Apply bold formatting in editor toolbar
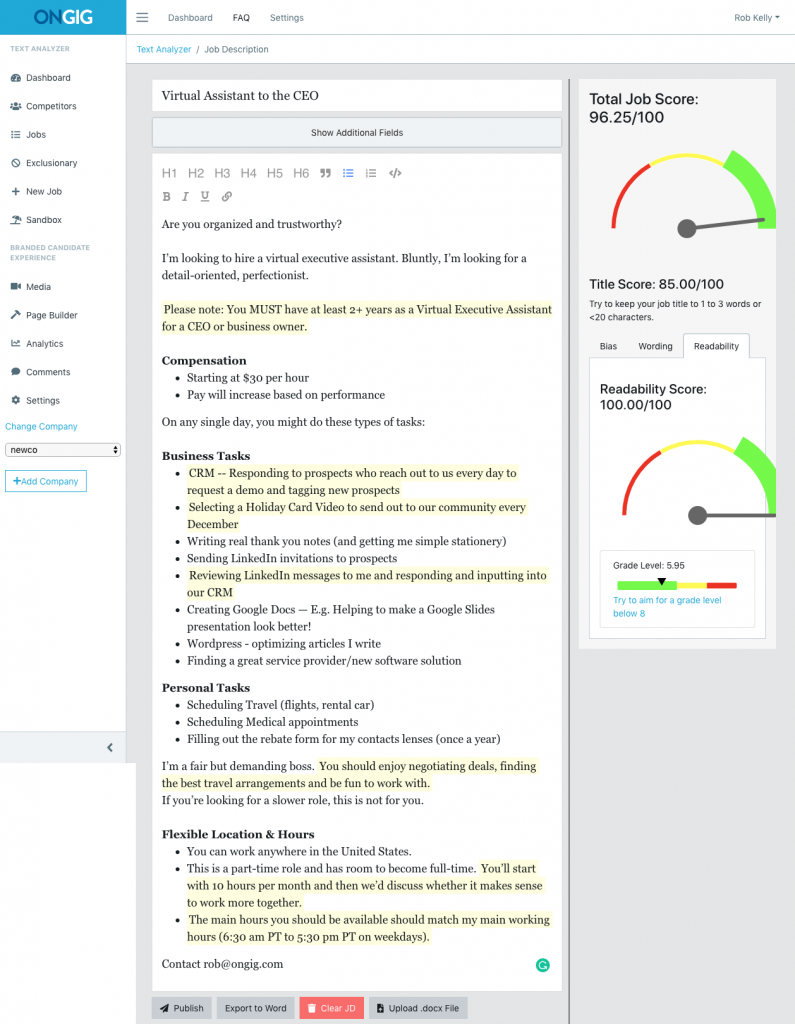Image resolution: width=795 pixels, height=1024 pixels. (167, 197)
